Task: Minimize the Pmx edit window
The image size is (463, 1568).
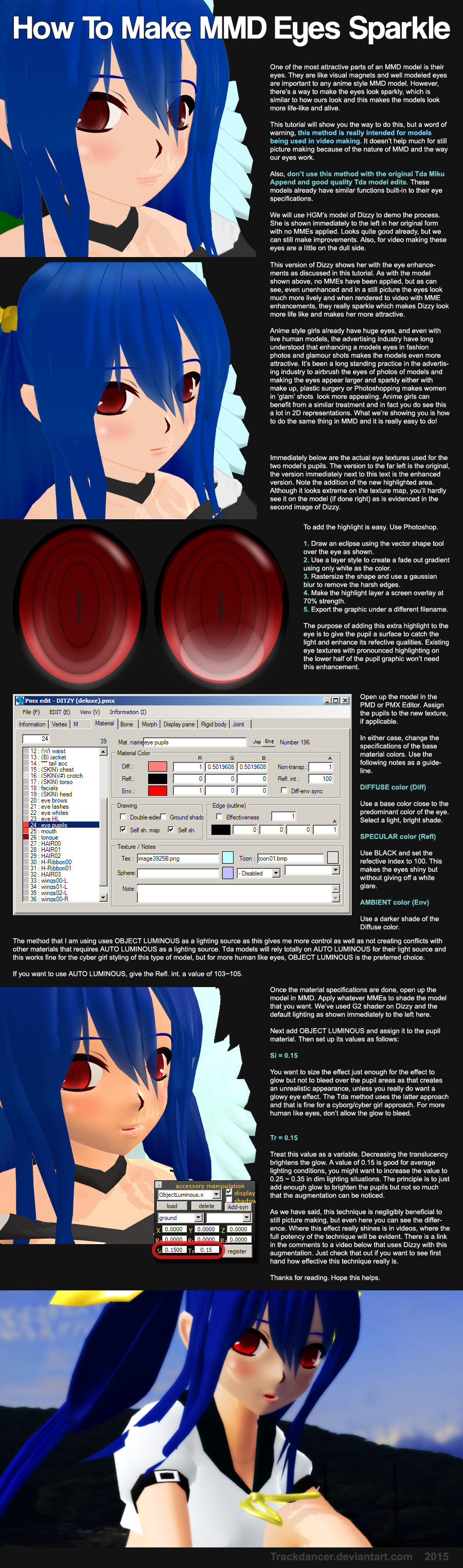Action: [327, 701]
